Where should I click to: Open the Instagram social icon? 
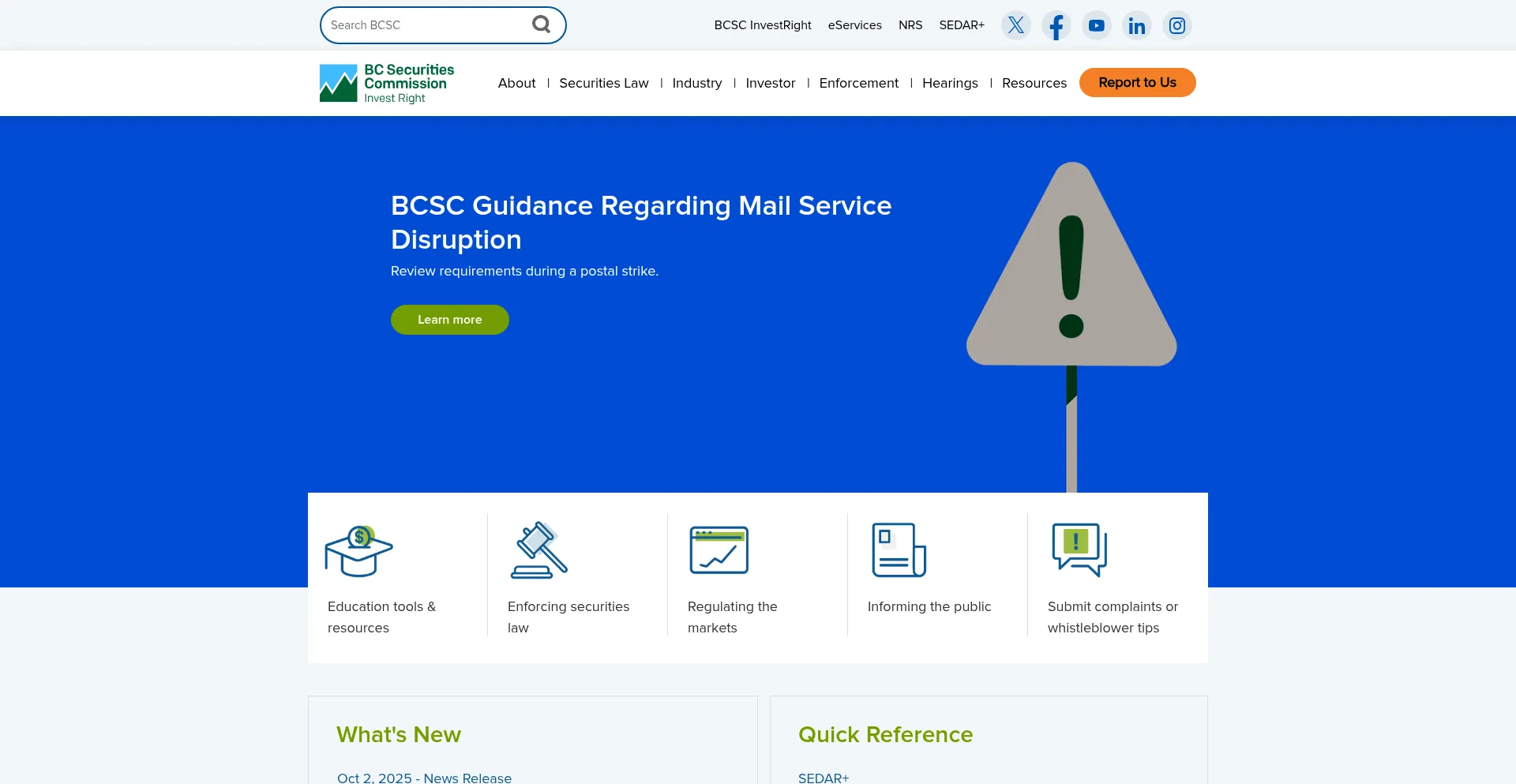(x=1176, y=25)
